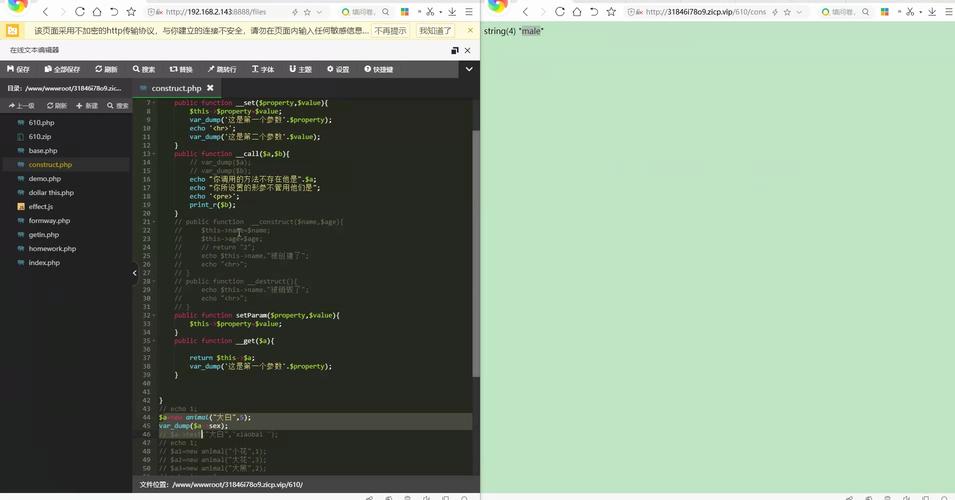Reload the page in the left browser

tap(80, 12)
